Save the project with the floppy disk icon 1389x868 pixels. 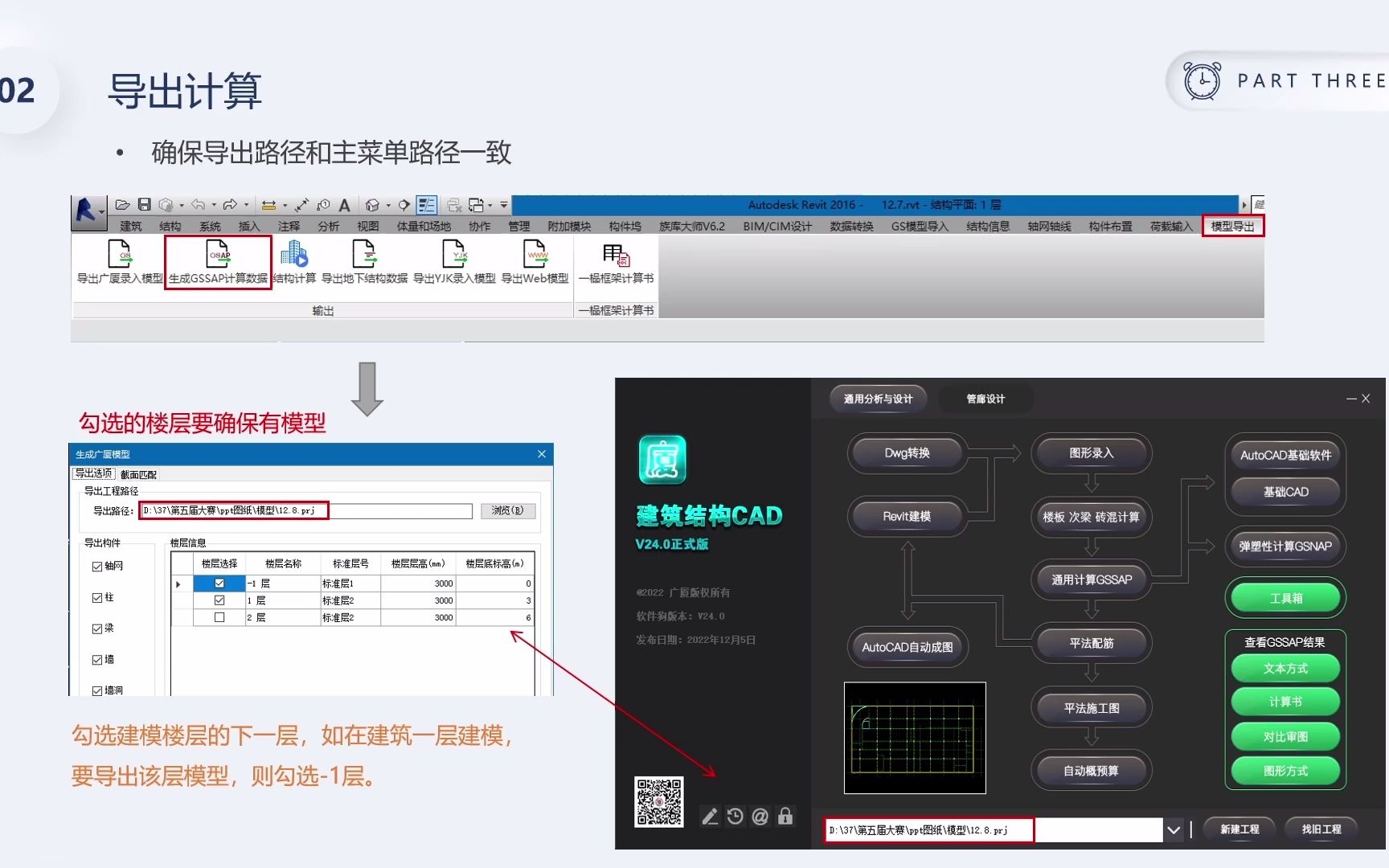[x=145, y=205]
